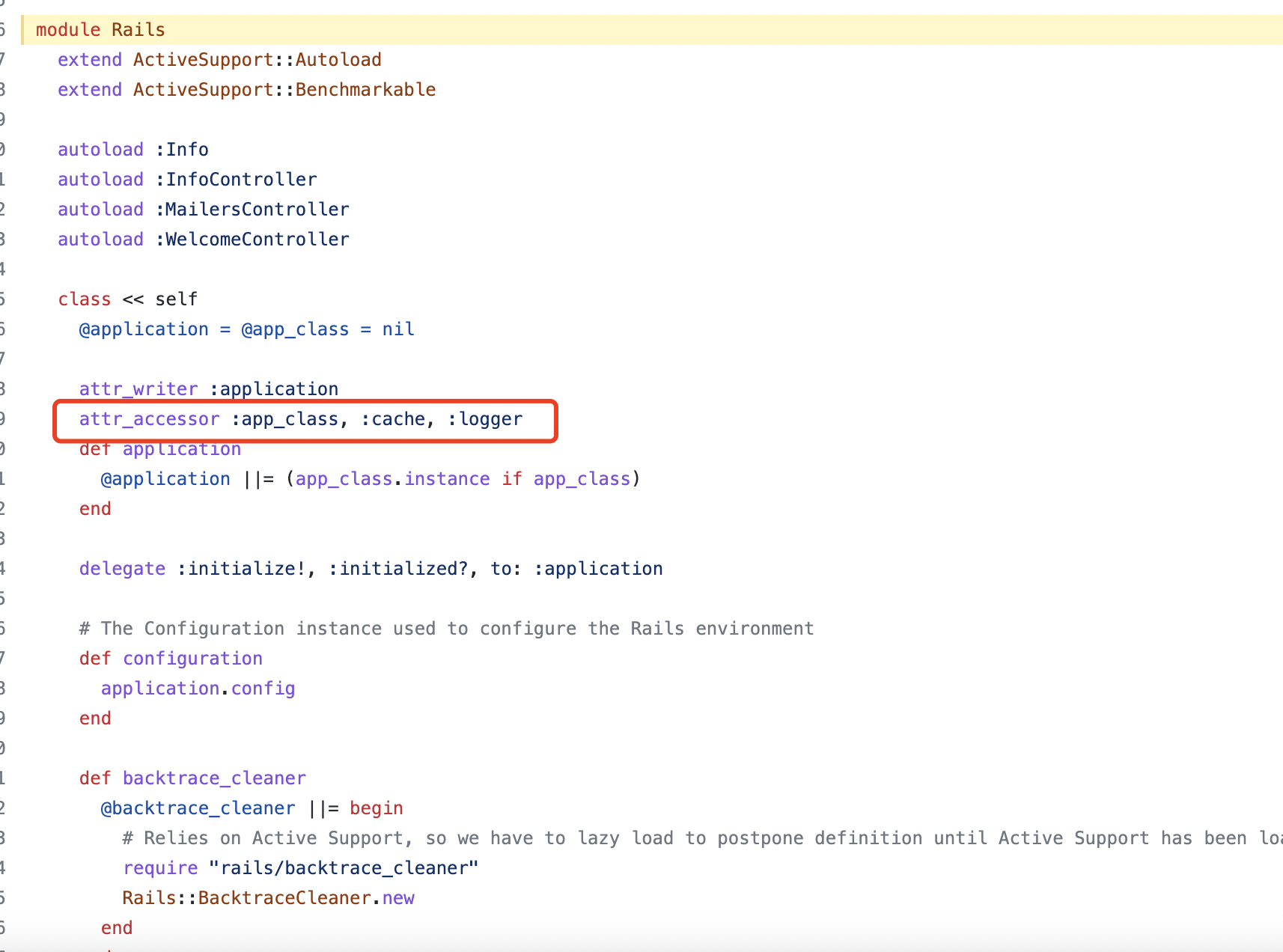Click the 'module Rails' highlighted line
The image size is (1283, 952).
651,30
